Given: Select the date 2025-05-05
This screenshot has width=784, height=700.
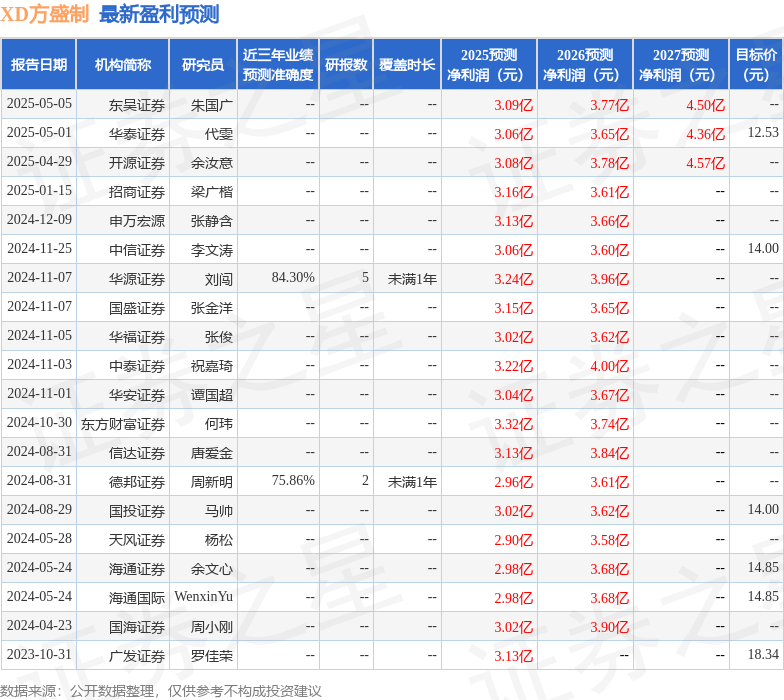Looking at the screenshot, I should pos(40,104).
